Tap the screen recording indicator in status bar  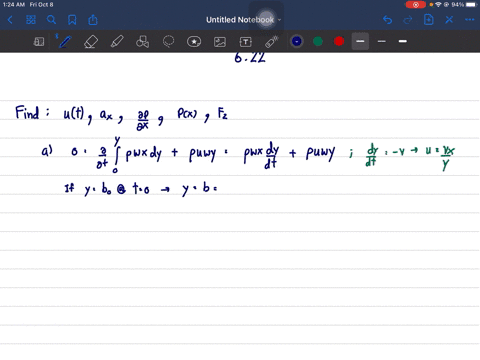point(415,5)
